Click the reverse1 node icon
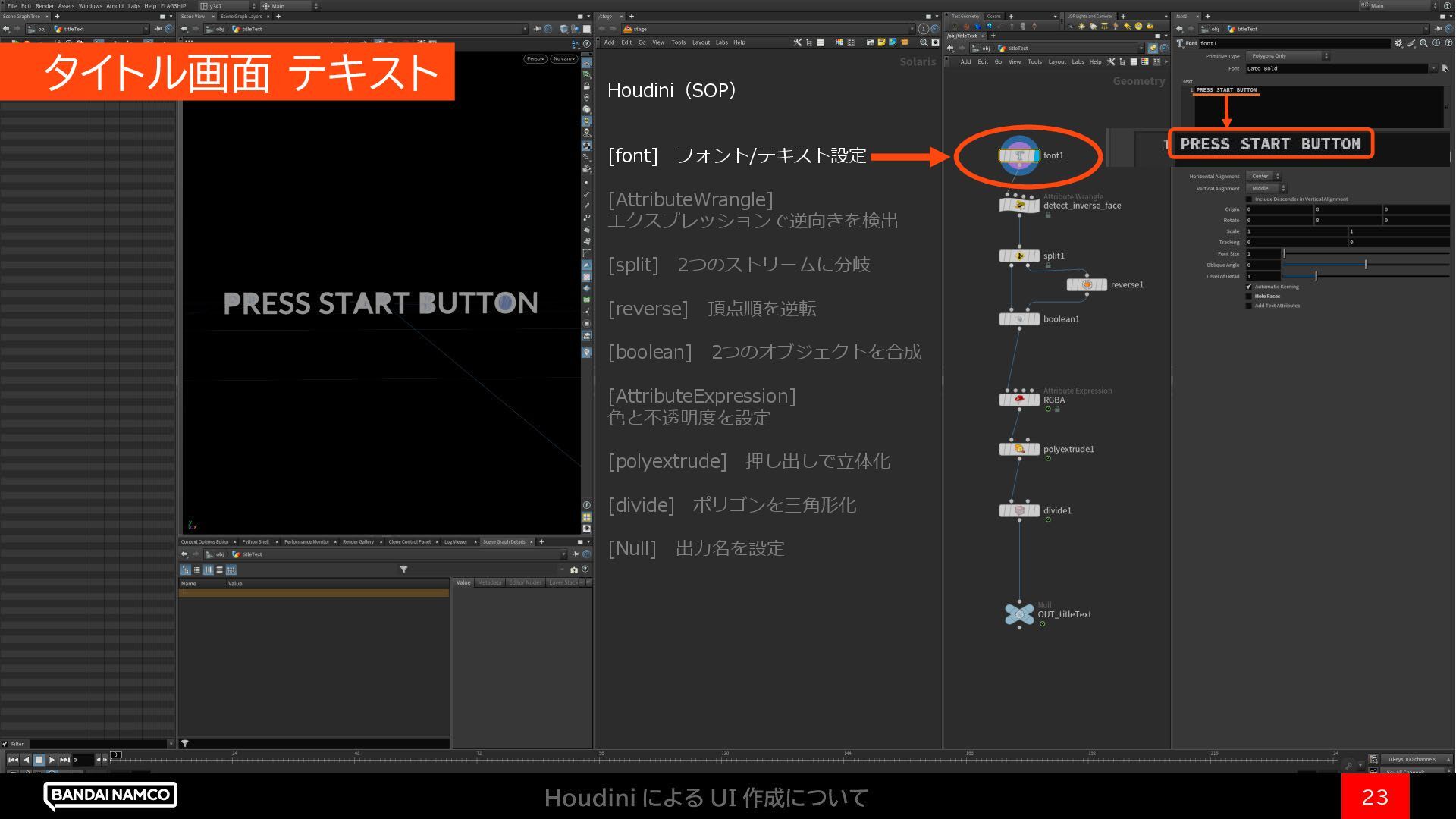This screenshot has height=819, width=1456. pyautogui.click(x=1086, y=284)
